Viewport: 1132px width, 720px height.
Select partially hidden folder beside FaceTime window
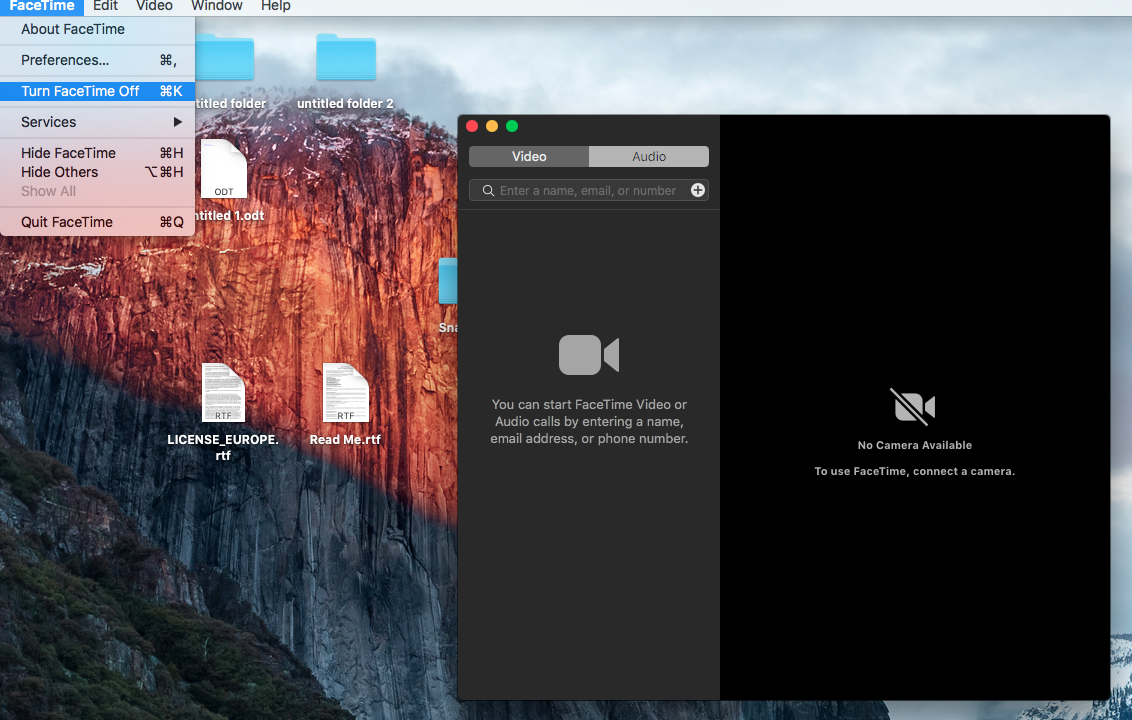[448, 281]
